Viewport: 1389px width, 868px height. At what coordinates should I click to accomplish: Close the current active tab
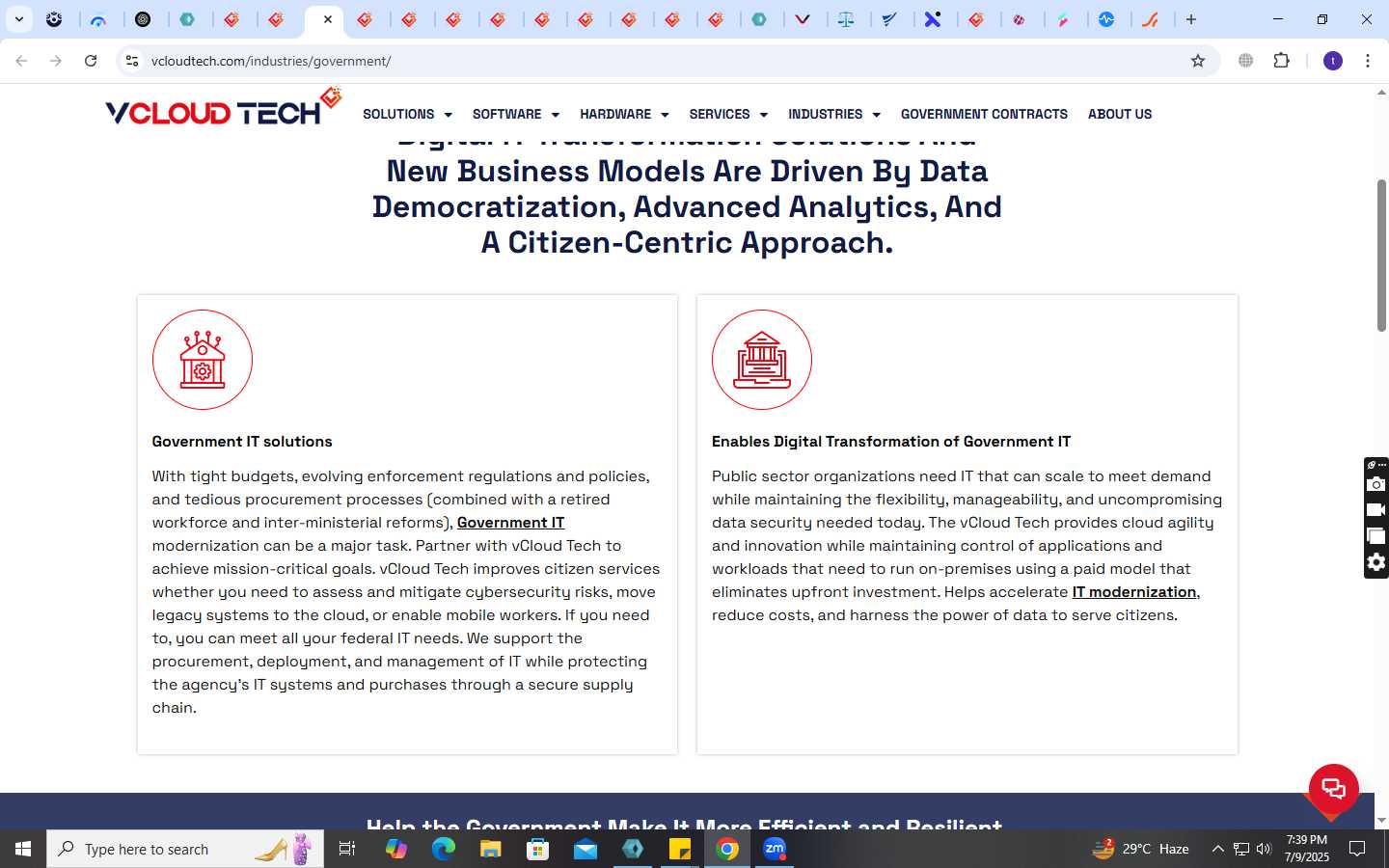(x=328, y=19)
